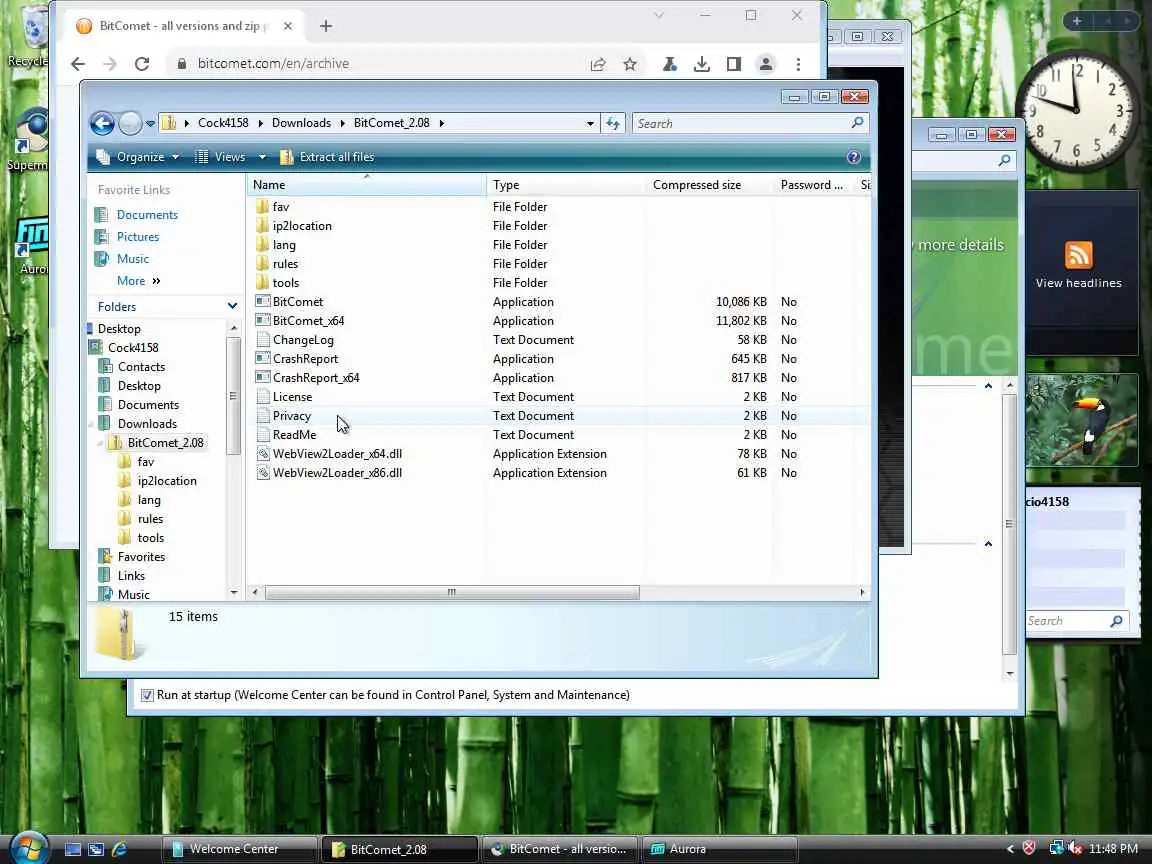
Task: Select the ChangeLog text document
Action: 303,340
